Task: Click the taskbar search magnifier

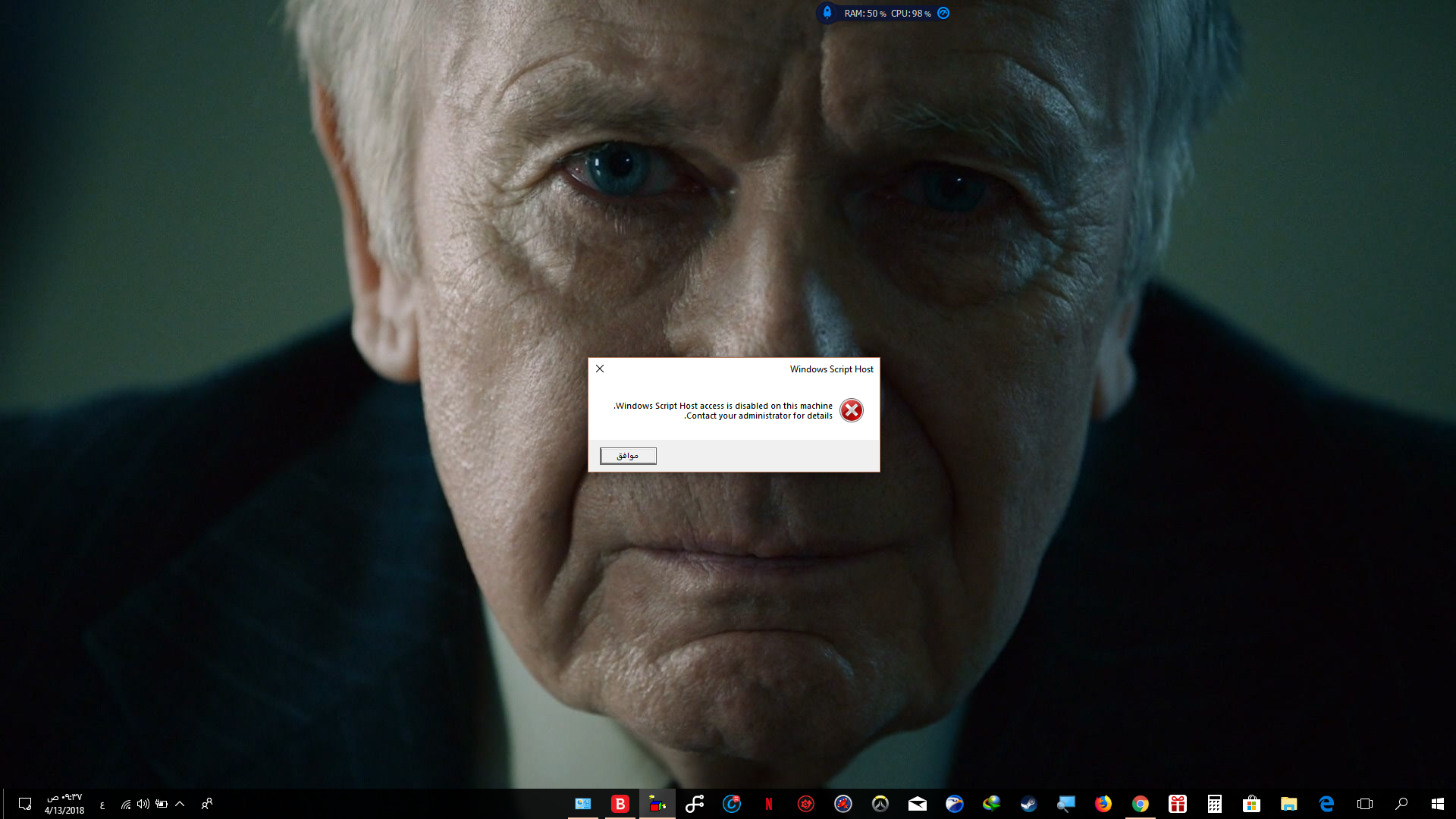Action: click(x=1401, y=804)
